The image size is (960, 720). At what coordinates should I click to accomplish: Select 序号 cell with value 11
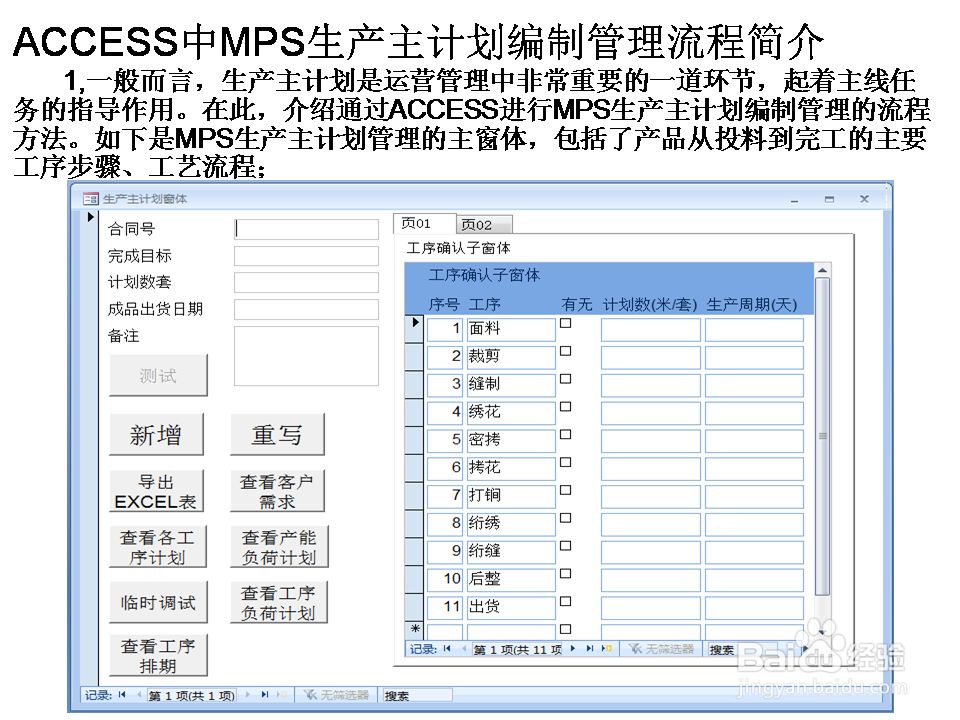[444, 608]
